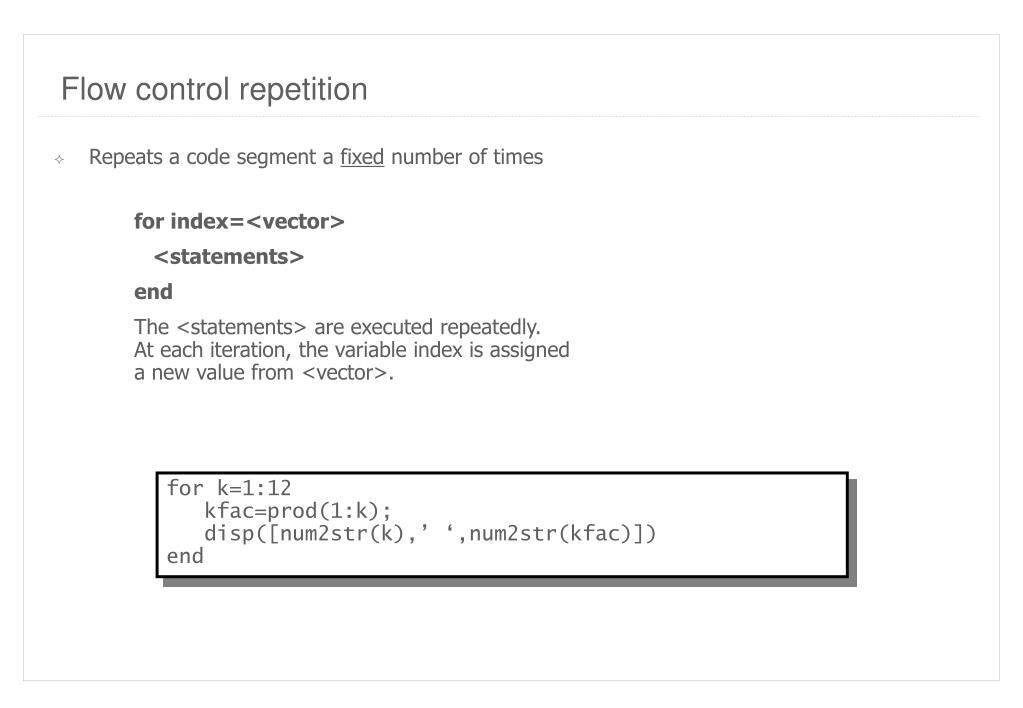Viewport: 1023px width, 708px height.
Task: Click the line a new value from <vector>
Action: pyautogui.click(x=264, y=373)
